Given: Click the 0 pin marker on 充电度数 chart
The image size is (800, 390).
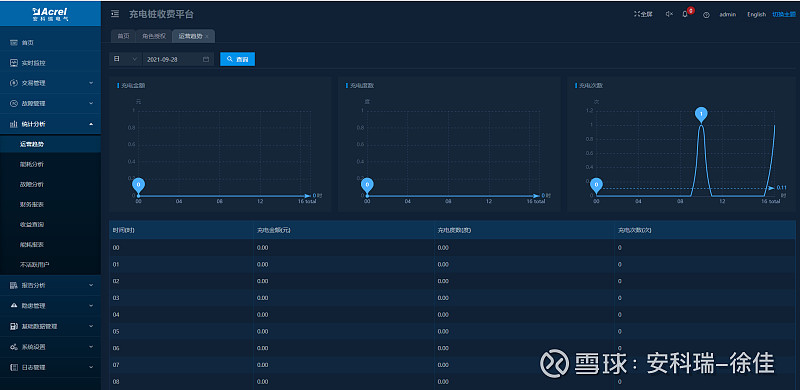Looking at the screenshot, I should tap(367, 184).
